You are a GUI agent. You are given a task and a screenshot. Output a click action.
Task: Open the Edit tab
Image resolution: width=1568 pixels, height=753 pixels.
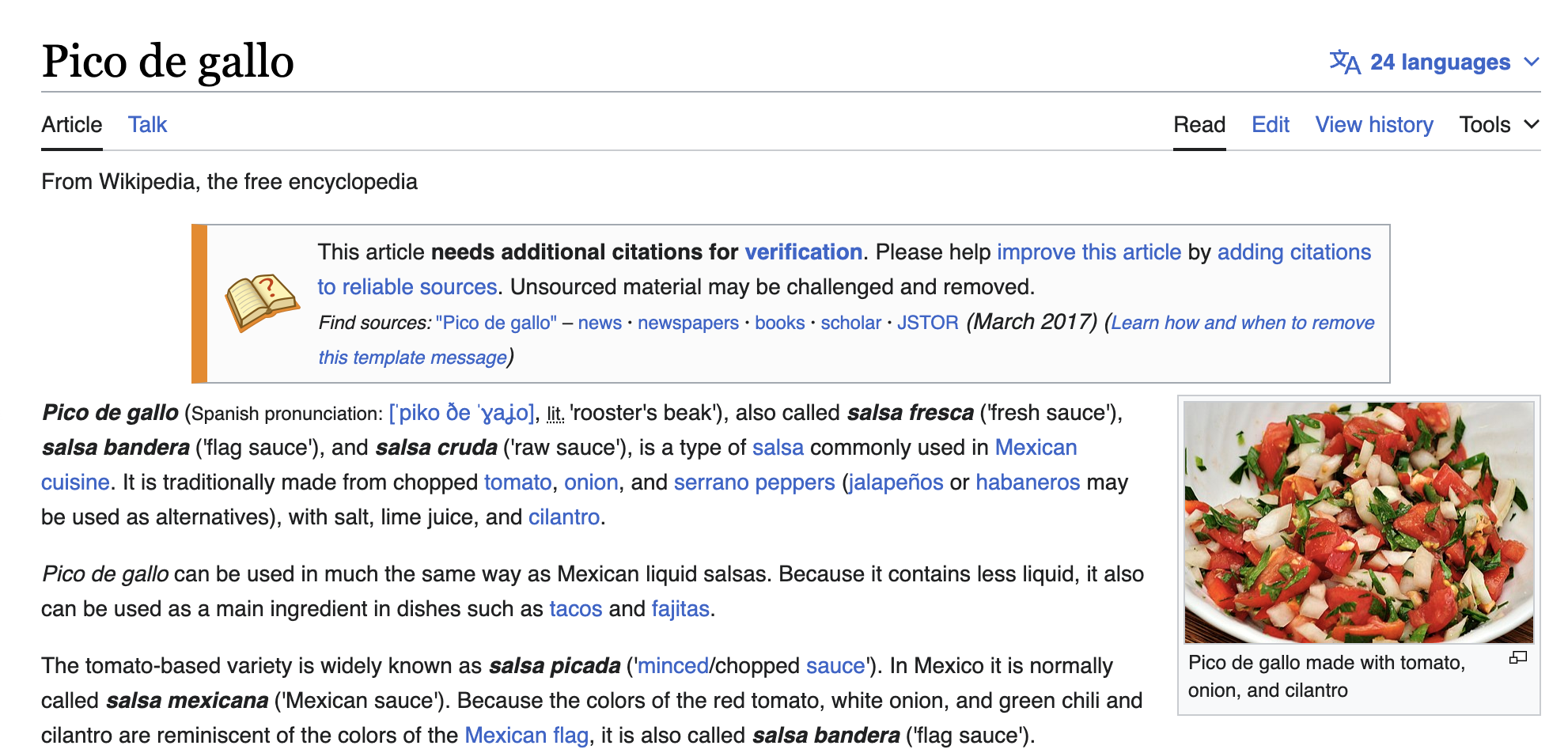point(1270,125)
